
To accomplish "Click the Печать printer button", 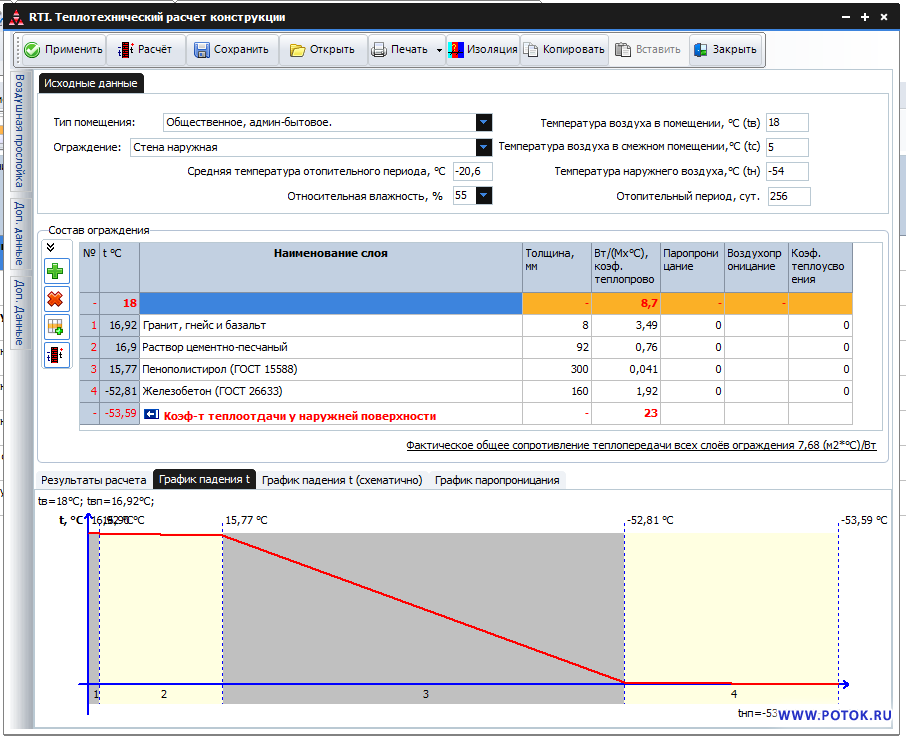I will (x=400, y=50).
